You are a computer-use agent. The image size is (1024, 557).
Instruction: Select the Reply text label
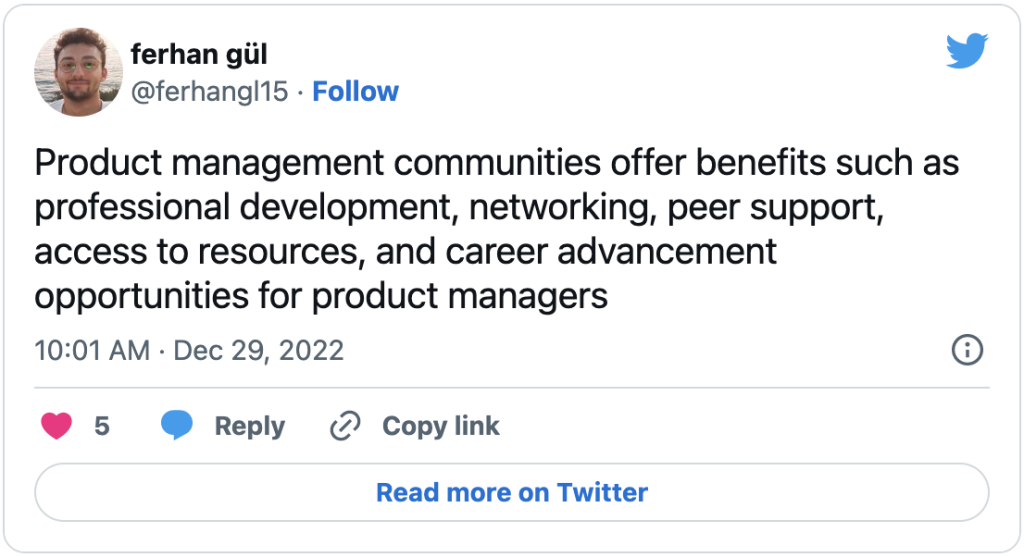click(250, 426)
